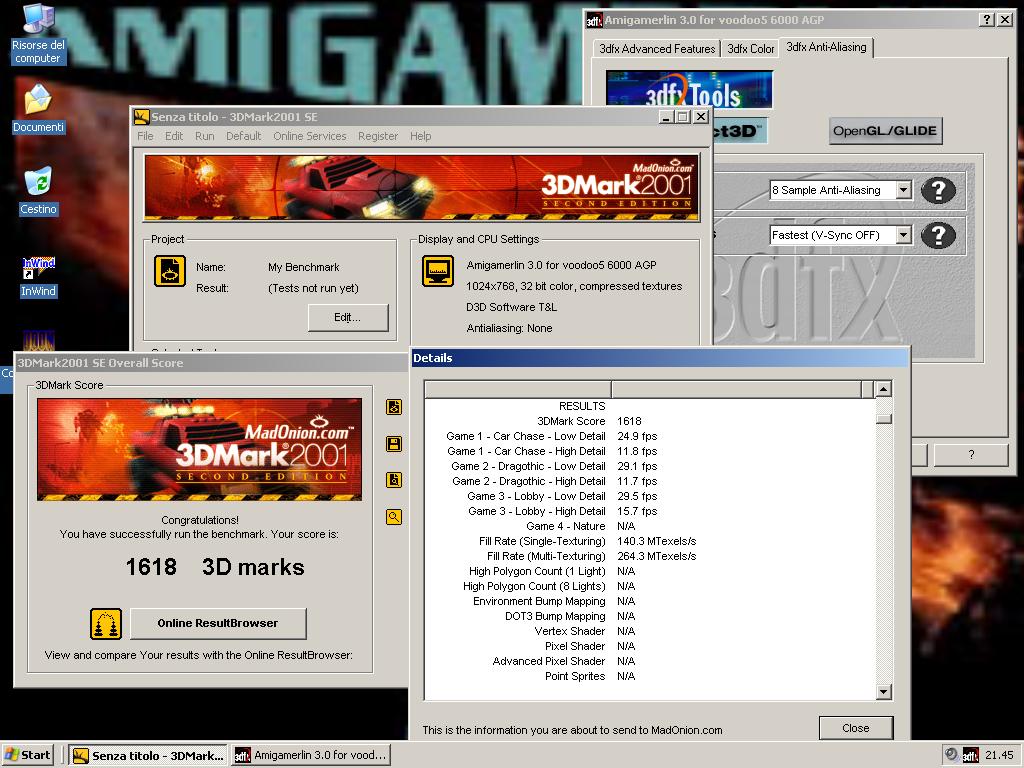Viewport: 1024px width, 768px height.
Task: Click the yellow floppy-disk save icon
Action: (x=394, y=444)
